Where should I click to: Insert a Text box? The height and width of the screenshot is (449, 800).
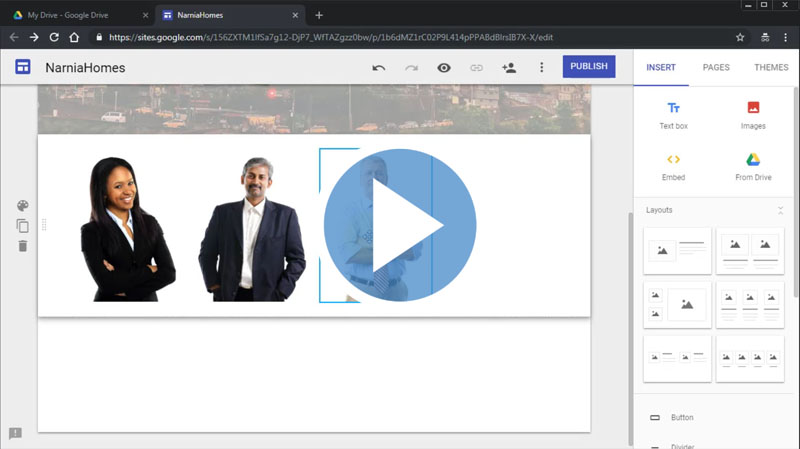pos(673,115)
